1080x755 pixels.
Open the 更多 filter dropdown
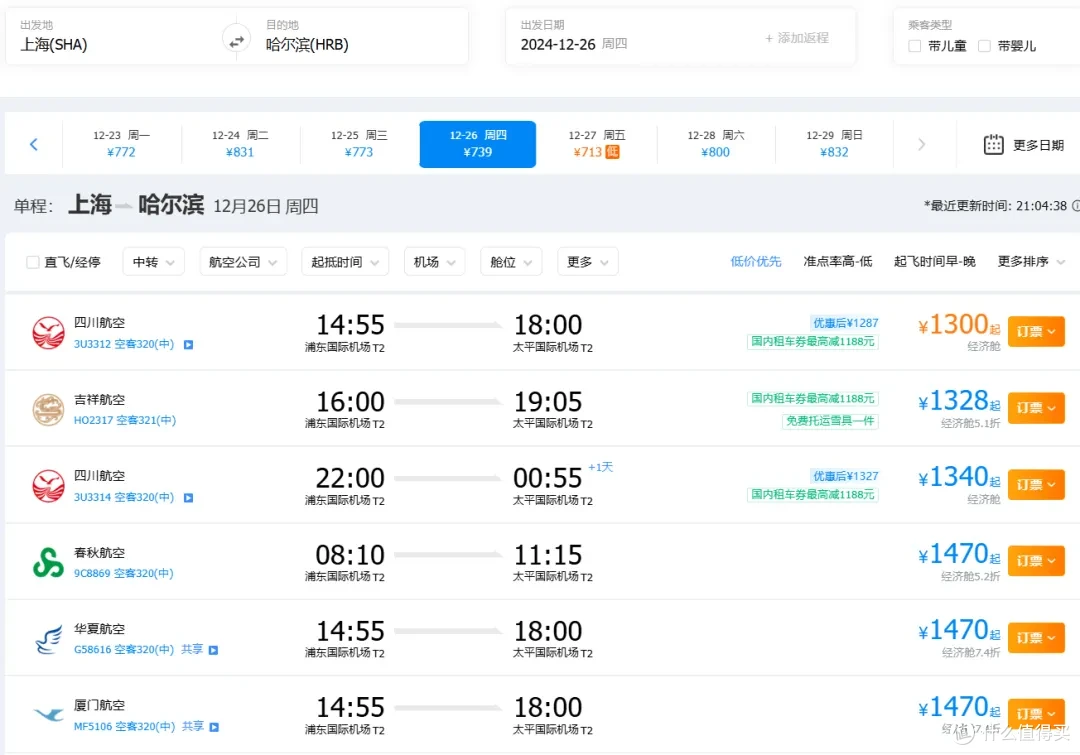[588, 262]
